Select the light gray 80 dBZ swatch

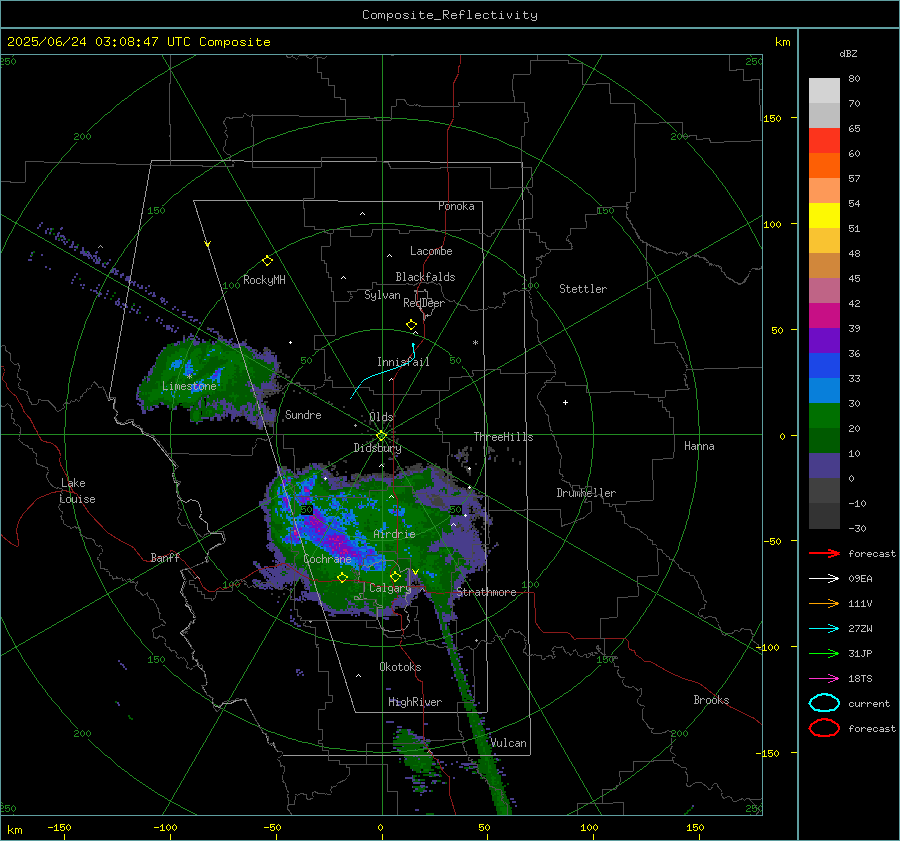click(824, 90)
